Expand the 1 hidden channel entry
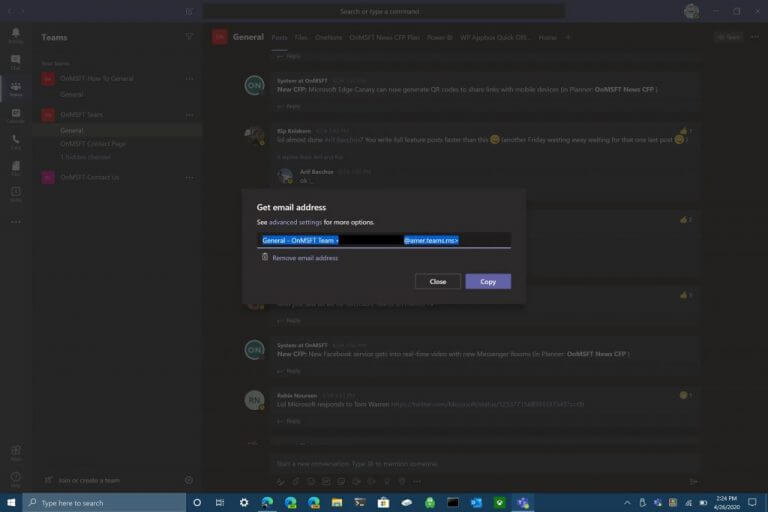768x512 pixels. pyautogui.click(x=85, y=157)
